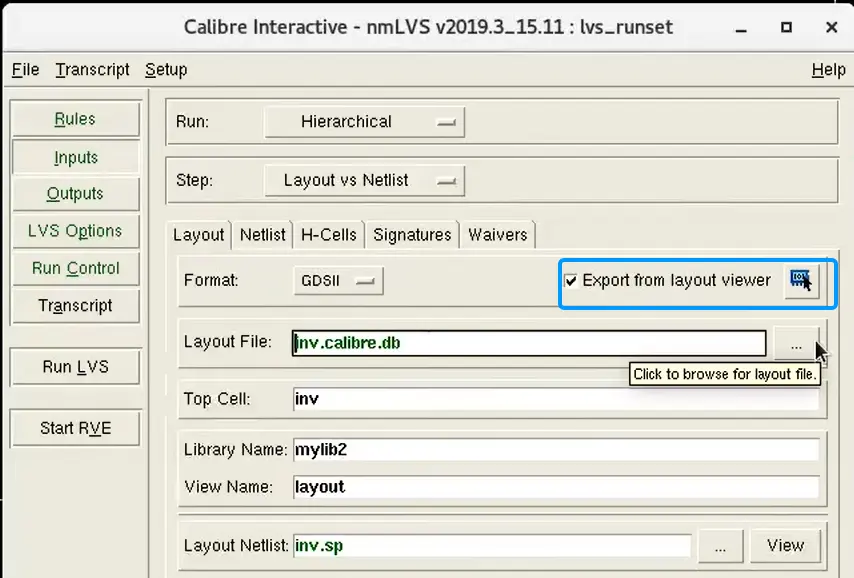Browse for layout netlist using ellipsis button
Viewport: 854px width, 578px height.
(x=720, y=546)
